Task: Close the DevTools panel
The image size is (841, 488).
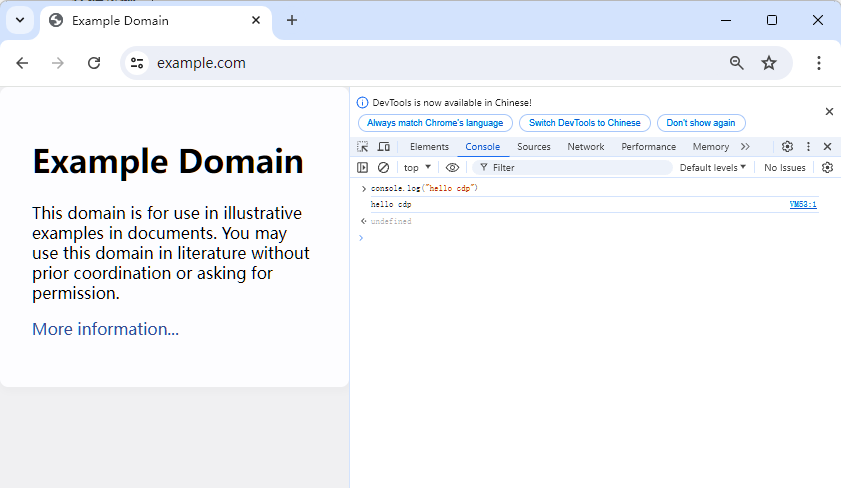Action: (828, 146)
